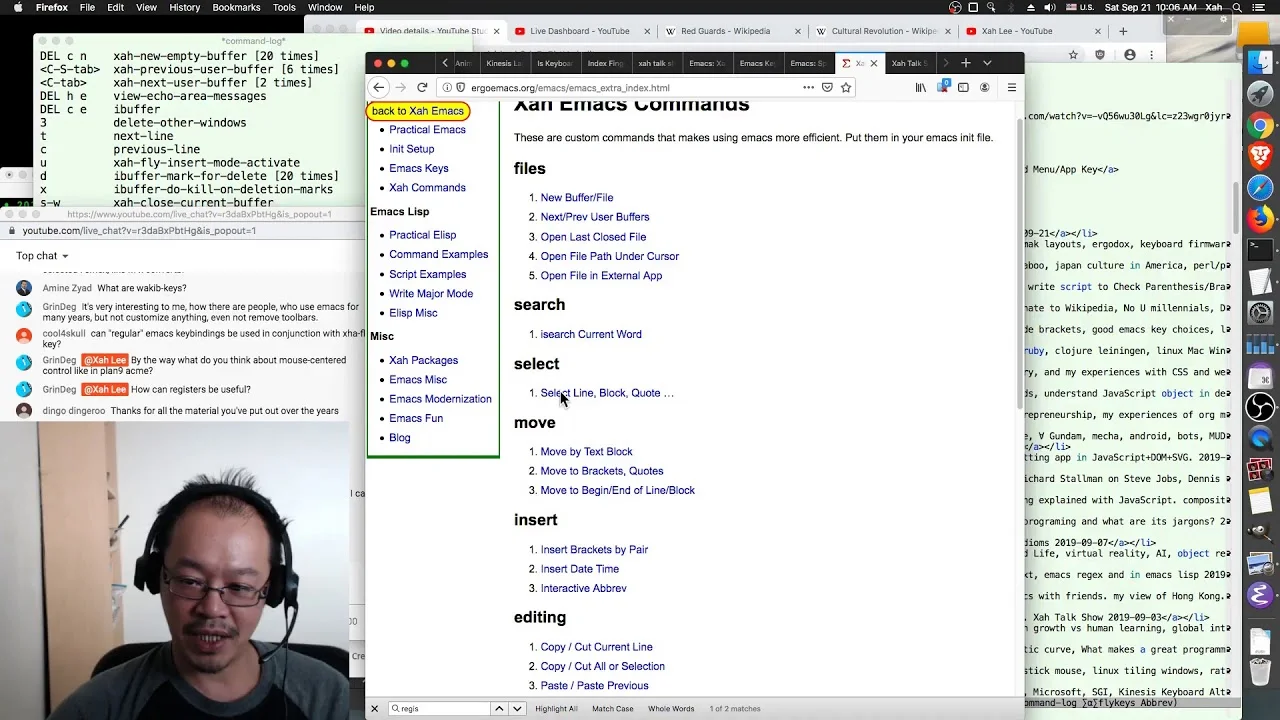Bookmark star in Chrome window

pyautogui.click(x=1073, y=55)
